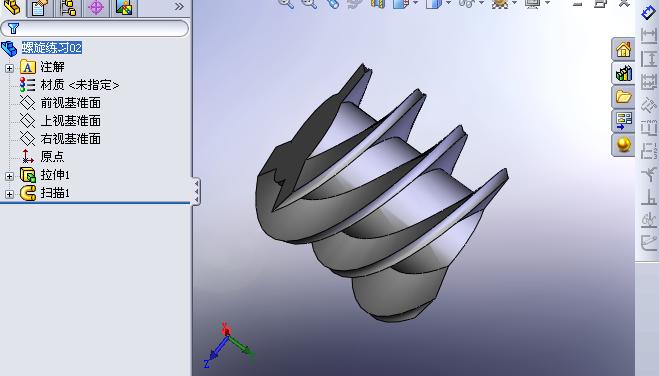
Task: Open the View Settings dropdown arrow
Action: click(547, 3)
